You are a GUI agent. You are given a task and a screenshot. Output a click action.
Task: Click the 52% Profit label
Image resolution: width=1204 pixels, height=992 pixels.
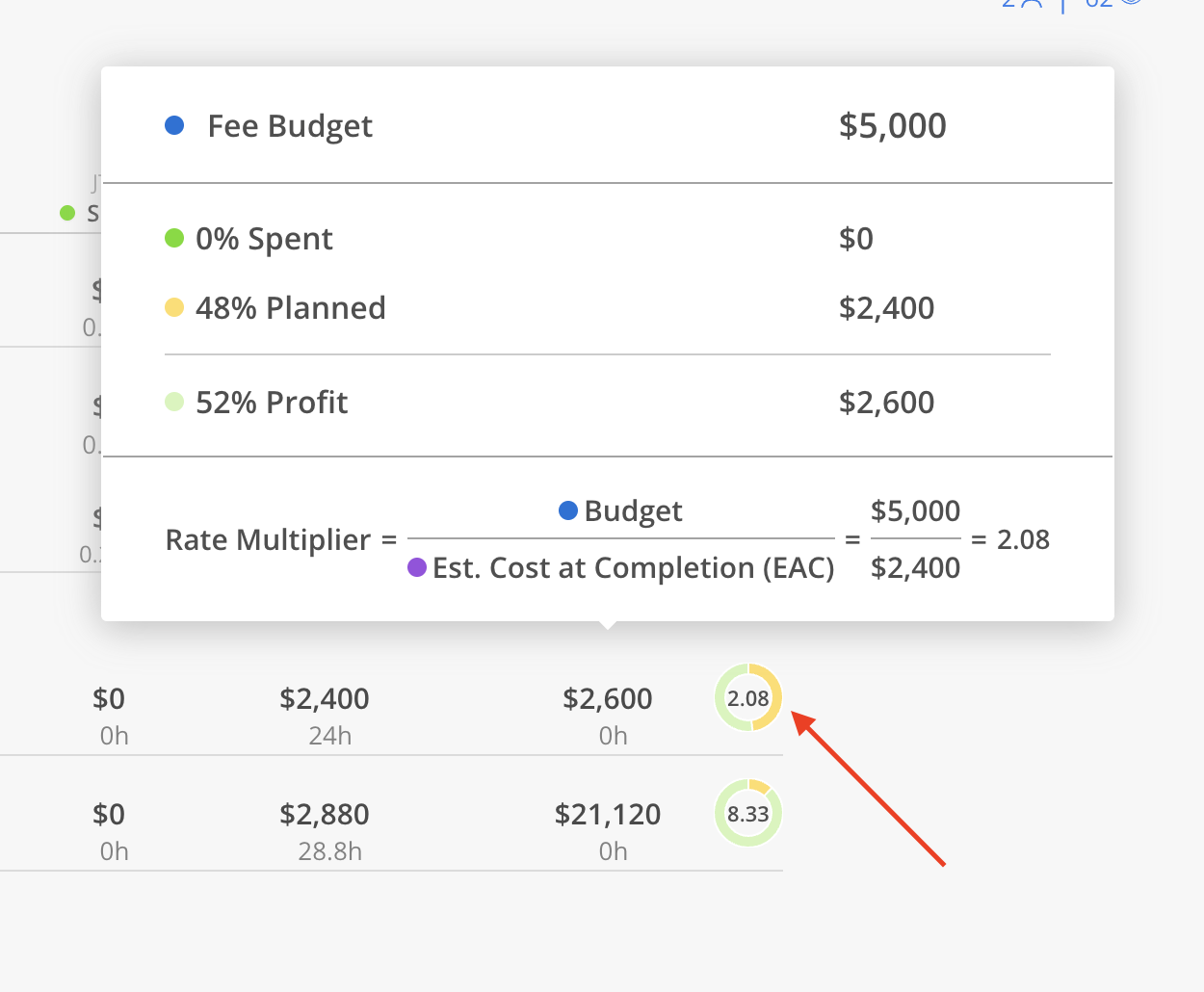272,403
